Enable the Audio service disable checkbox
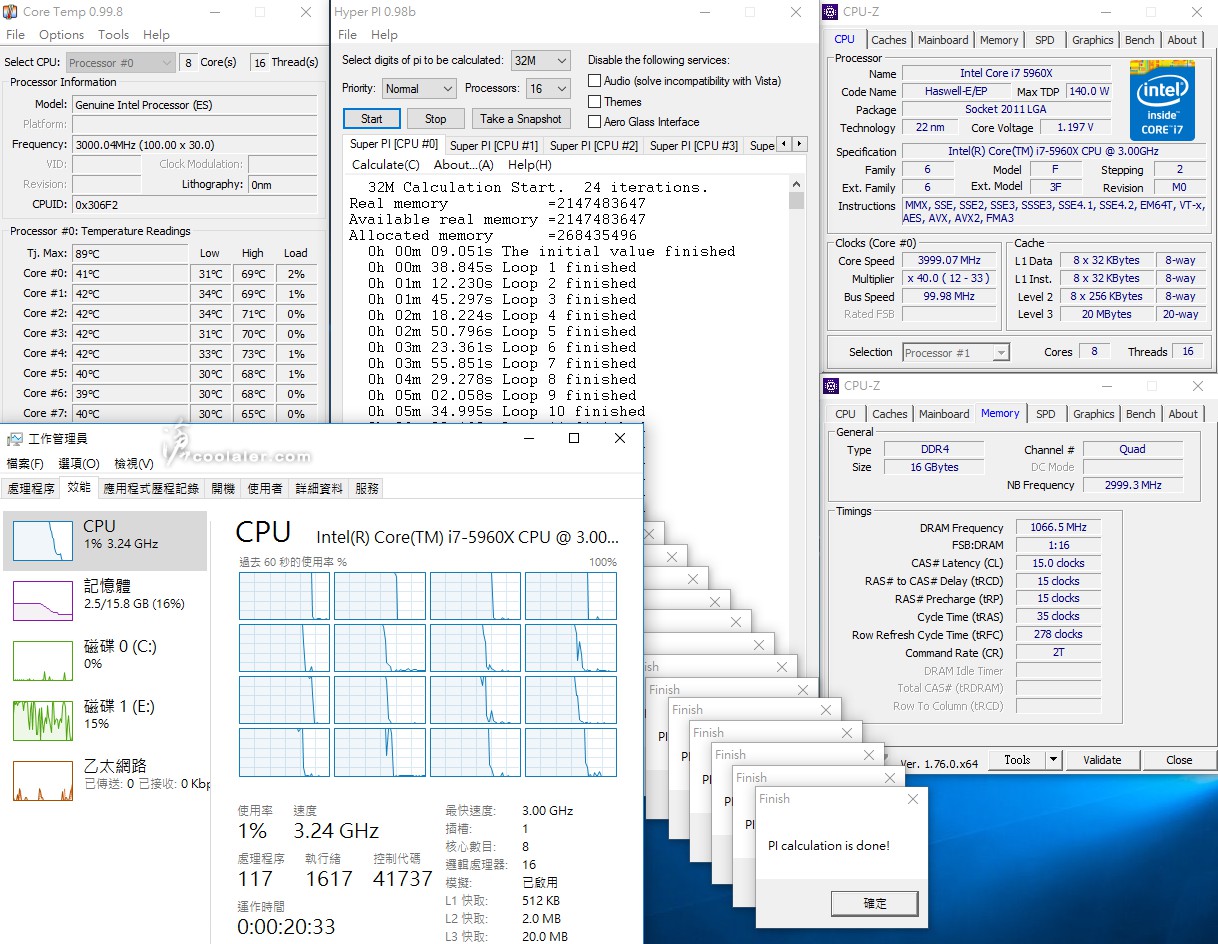The width and height of the screenshot is (1218, 944). (x=595, y=81)
